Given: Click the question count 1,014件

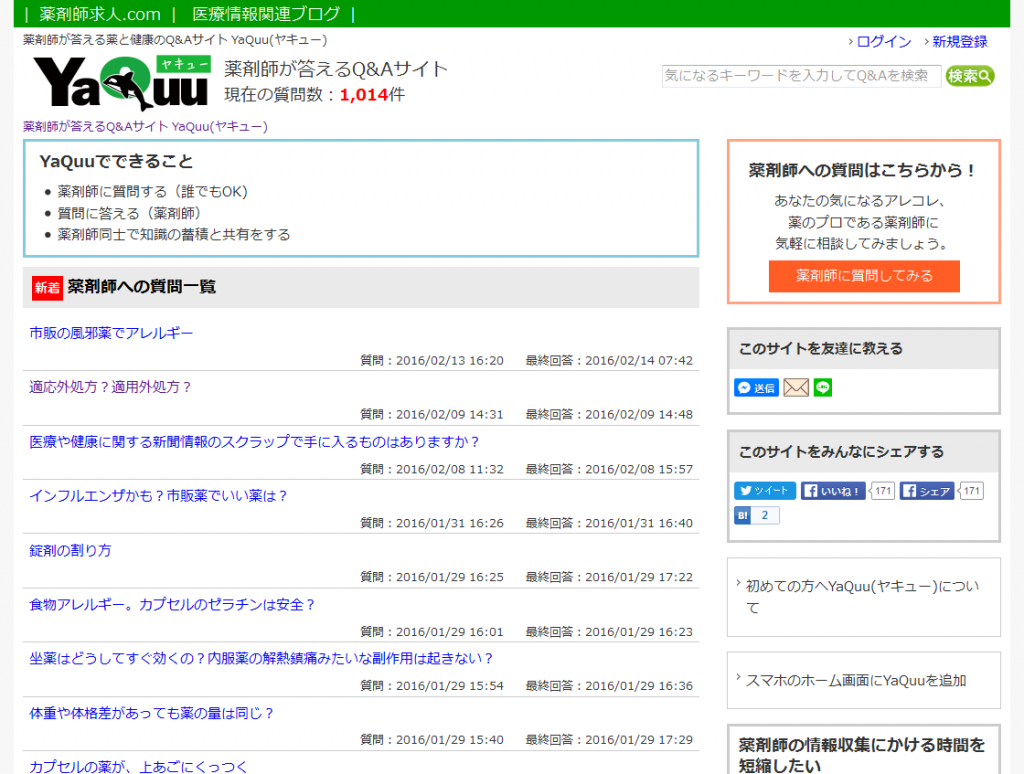Looking at the screenshot, I should point(372,95).
